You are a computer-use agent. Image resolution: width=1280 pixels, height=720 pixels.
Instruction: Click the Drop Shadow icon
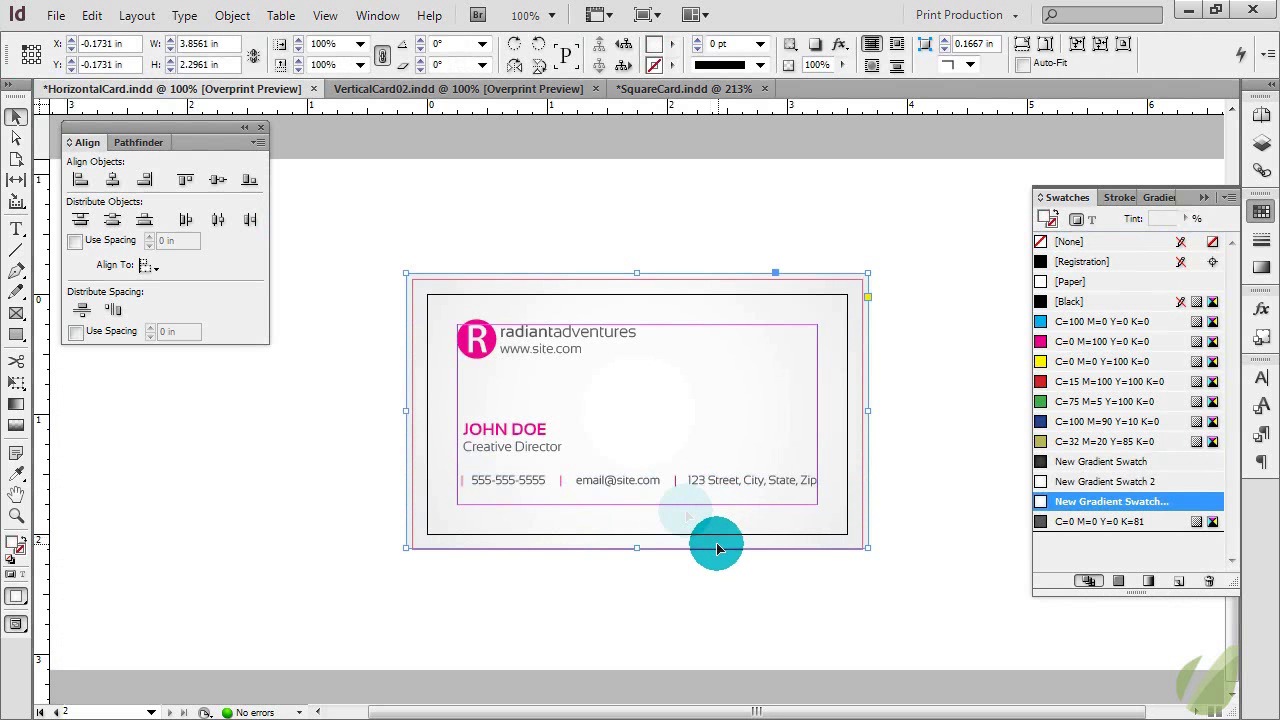pos(815,44)
